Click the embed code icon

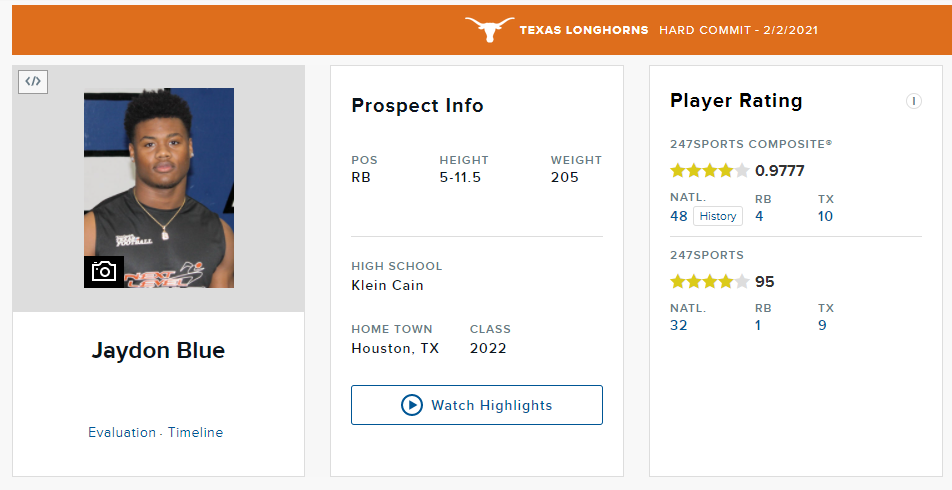coord(33,82)
